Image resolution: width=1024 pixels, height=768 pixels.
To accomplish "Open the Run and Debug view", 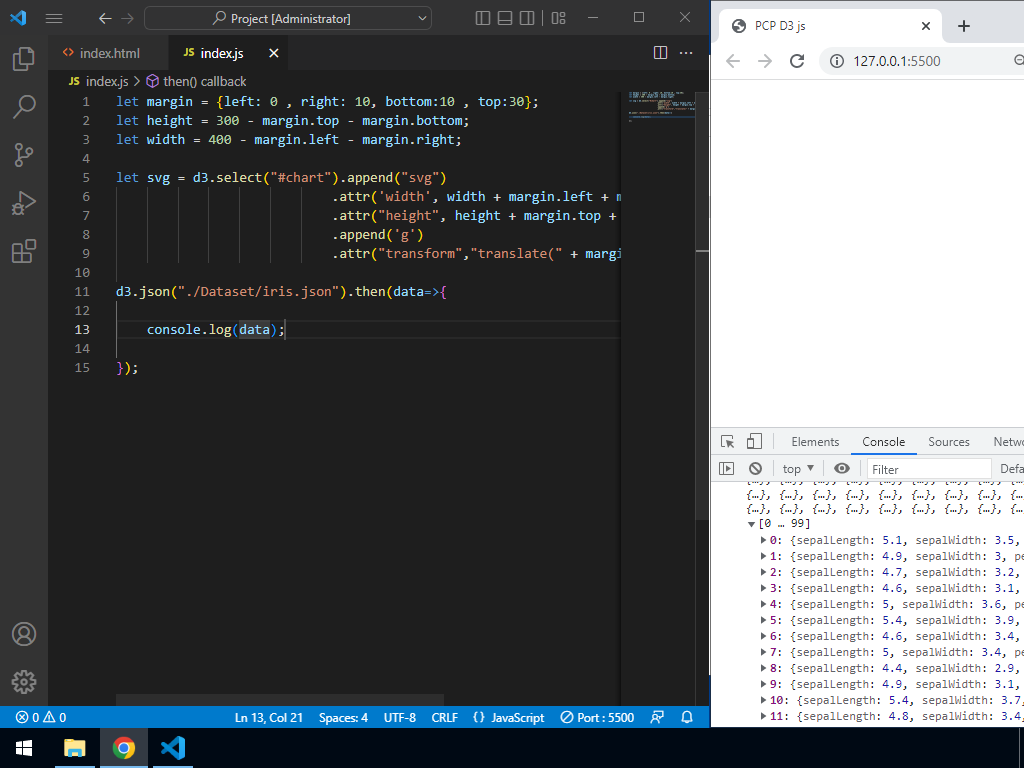I will pyautogui.click(x=24, y=203).
